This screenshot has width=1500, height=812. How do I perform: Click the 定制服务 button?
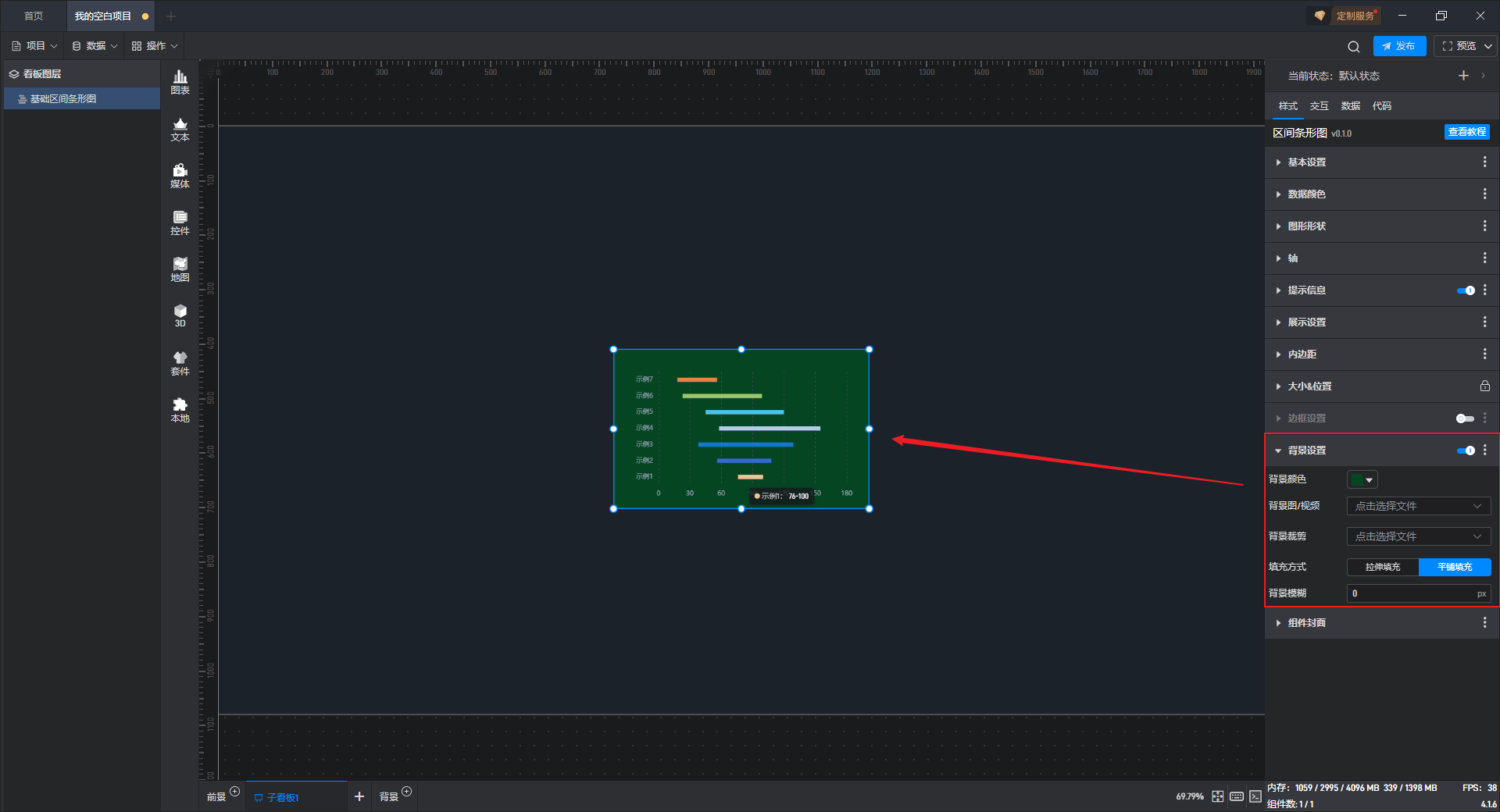pos(1345,16)
